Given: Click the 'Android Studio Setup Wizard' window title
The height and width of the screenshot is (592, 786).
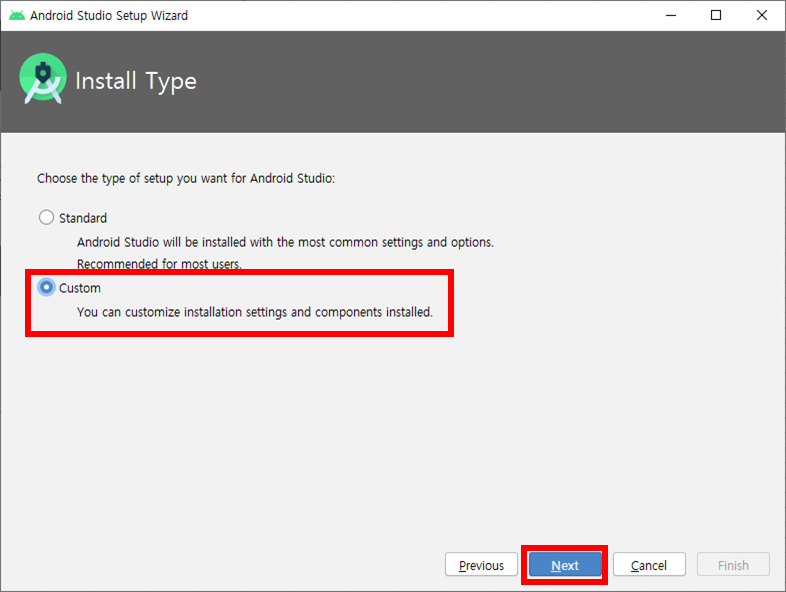Looking at the screenshot, I should coord(109,16).
